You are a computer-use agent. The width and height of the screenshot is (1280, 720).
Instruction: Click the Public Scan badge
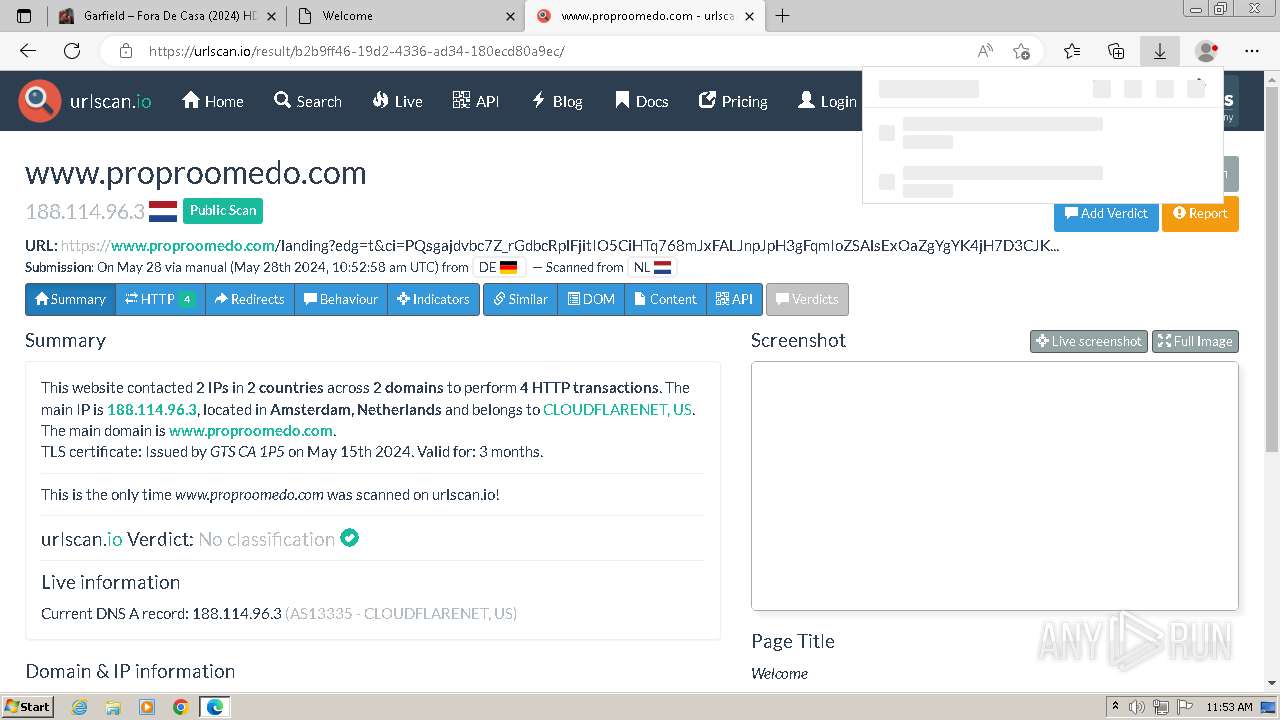click(x=223, y=210)
